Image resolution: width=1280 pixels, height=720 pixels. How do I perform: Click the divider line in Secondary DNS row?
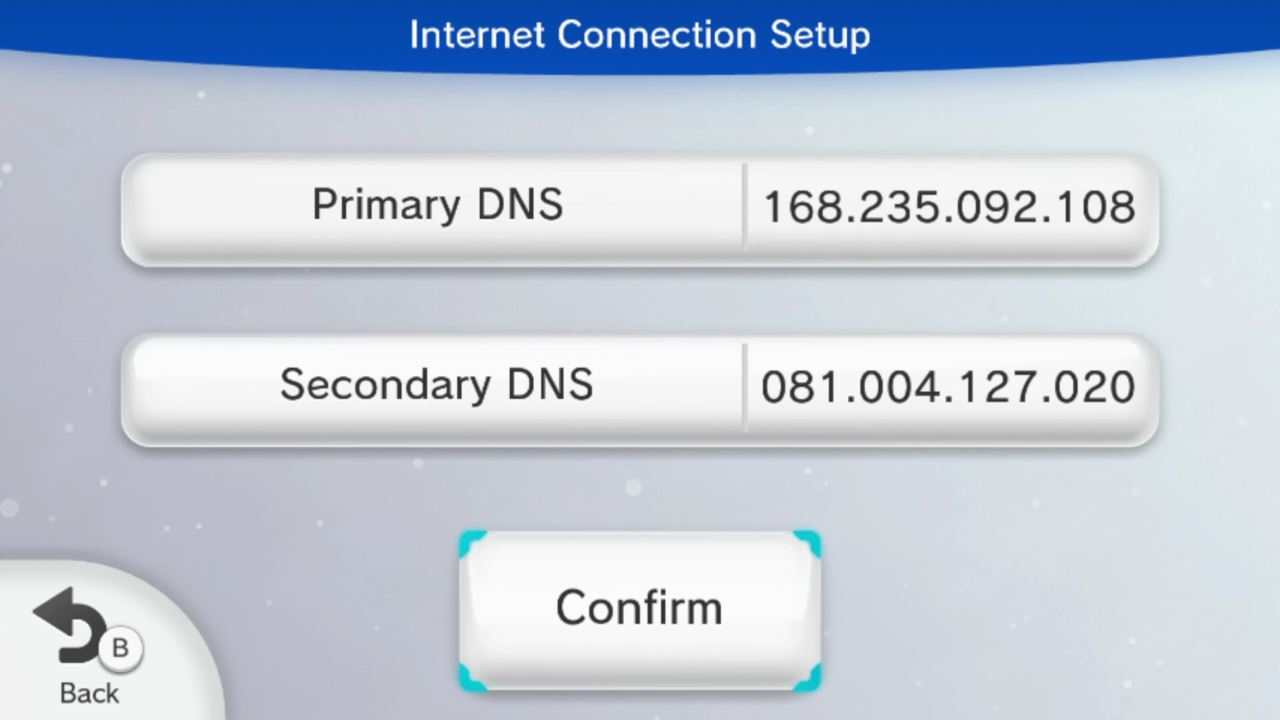[744, 387]
